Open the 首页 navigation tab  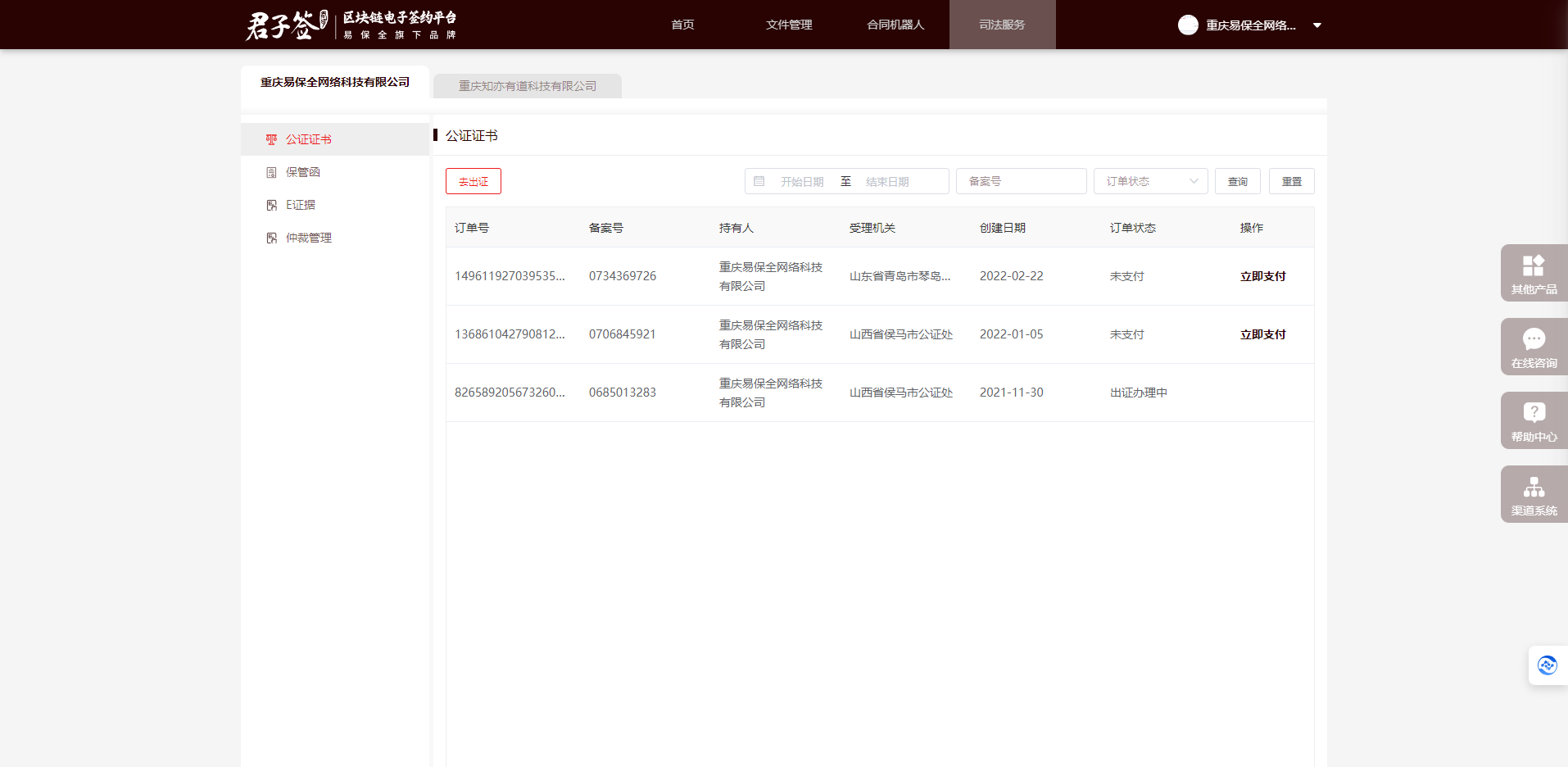tap(682, 25)
